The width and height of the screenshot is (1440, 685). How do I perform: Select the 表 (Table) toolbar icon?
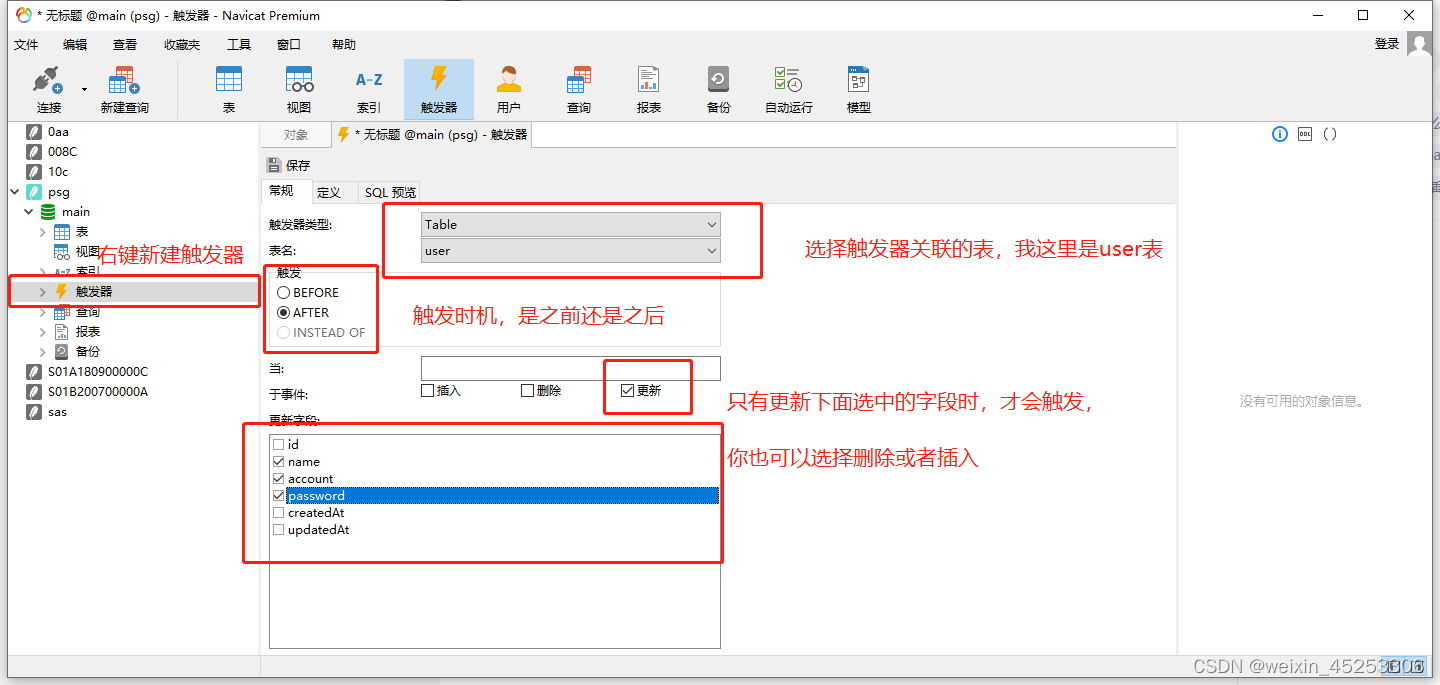pos(229,88)
